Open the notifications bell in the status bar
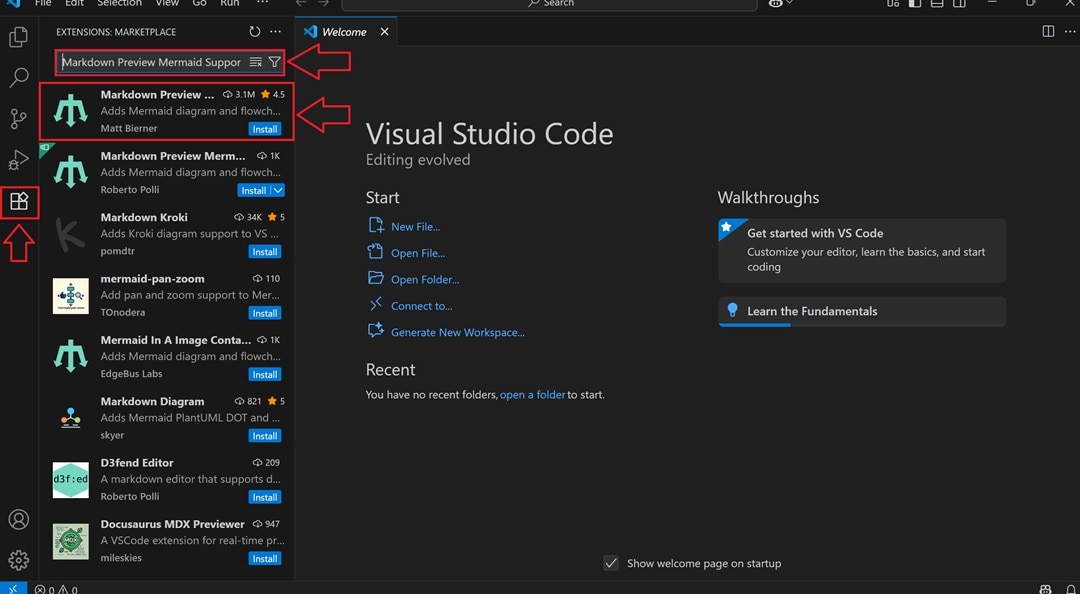Viewport: 1080px width, 594px height. [1068, 588]
